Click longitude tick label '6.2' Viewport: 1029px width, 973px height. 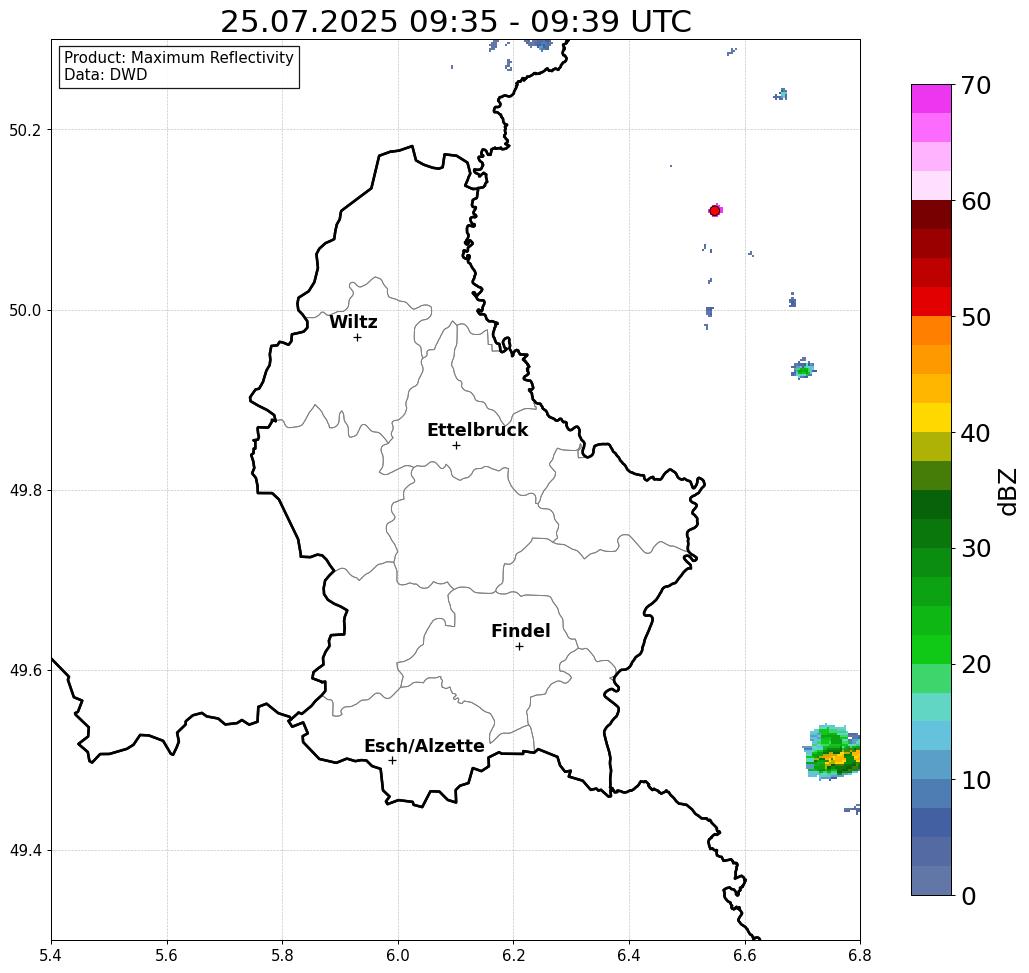513,955
